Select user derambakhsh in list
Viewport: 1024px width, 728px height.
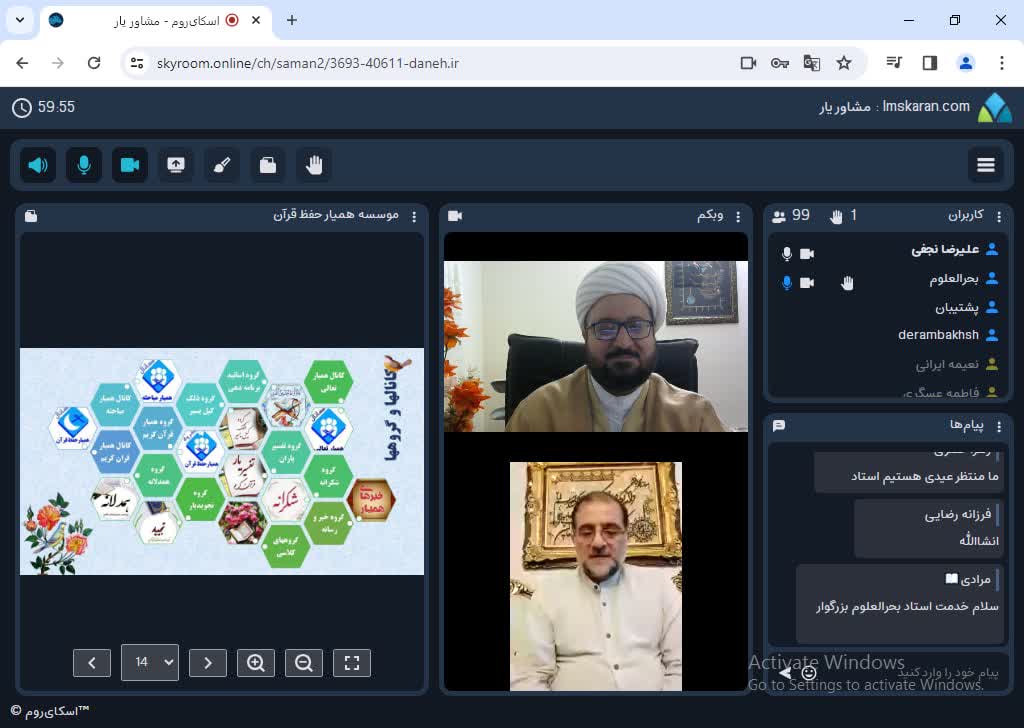(x=938, y=335)
